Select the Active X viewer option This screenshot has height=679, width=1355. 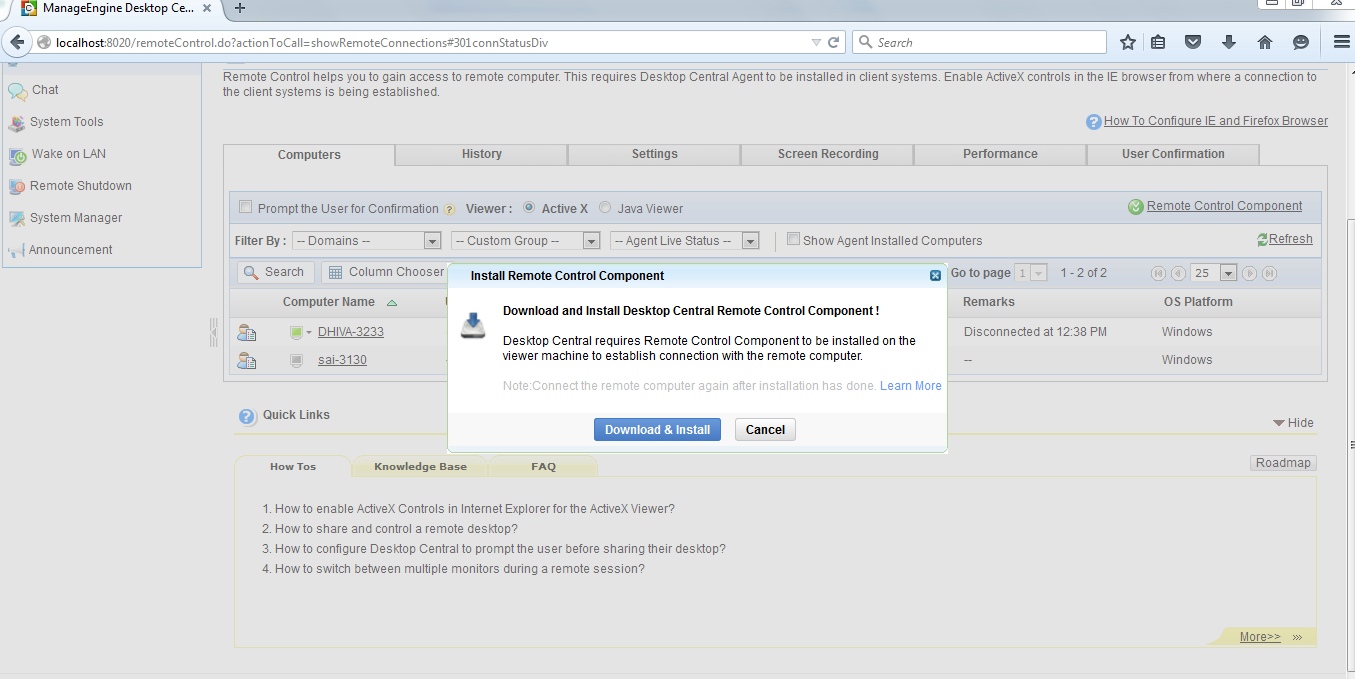529,208
